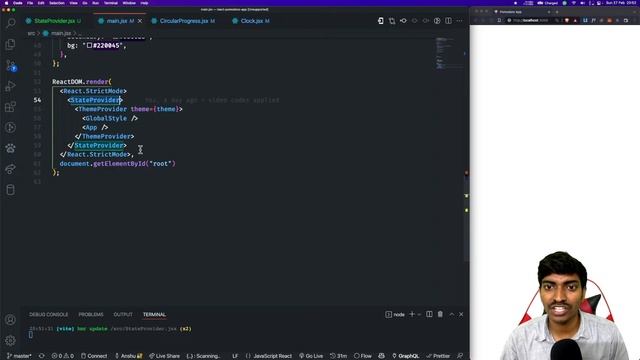Screen dimensions: 640x360
Task: Open the Selection menu in the menu bar
Action: 57,3
